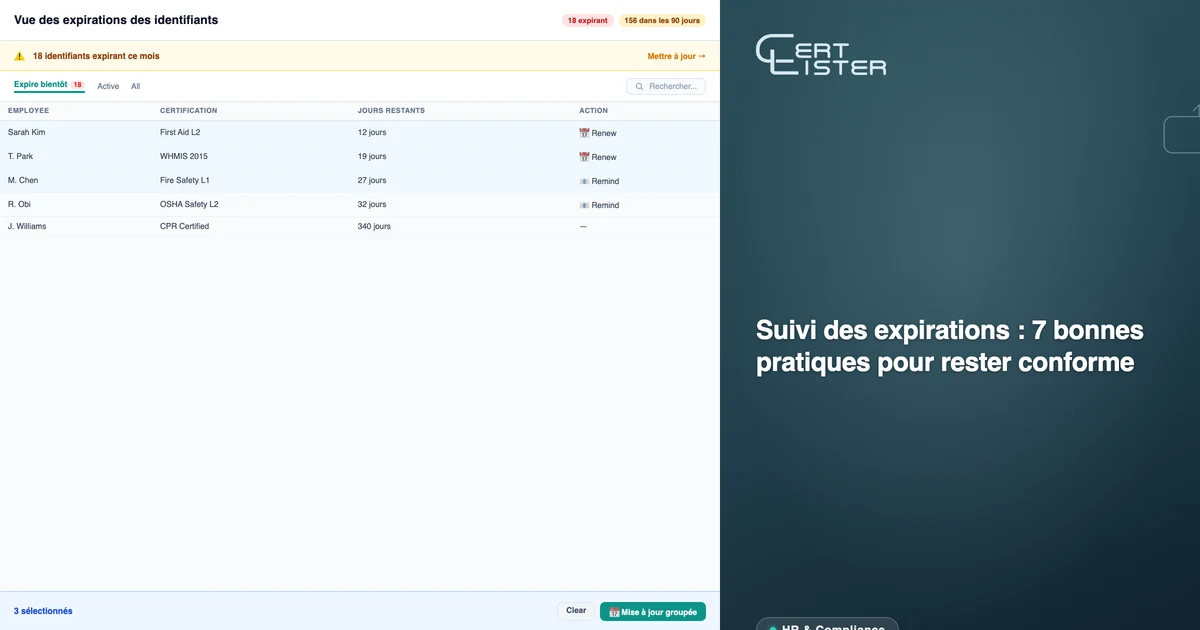Open the Suivi des expirations article headline
Screen dimensions: 1200x630
tap(950, 346)
